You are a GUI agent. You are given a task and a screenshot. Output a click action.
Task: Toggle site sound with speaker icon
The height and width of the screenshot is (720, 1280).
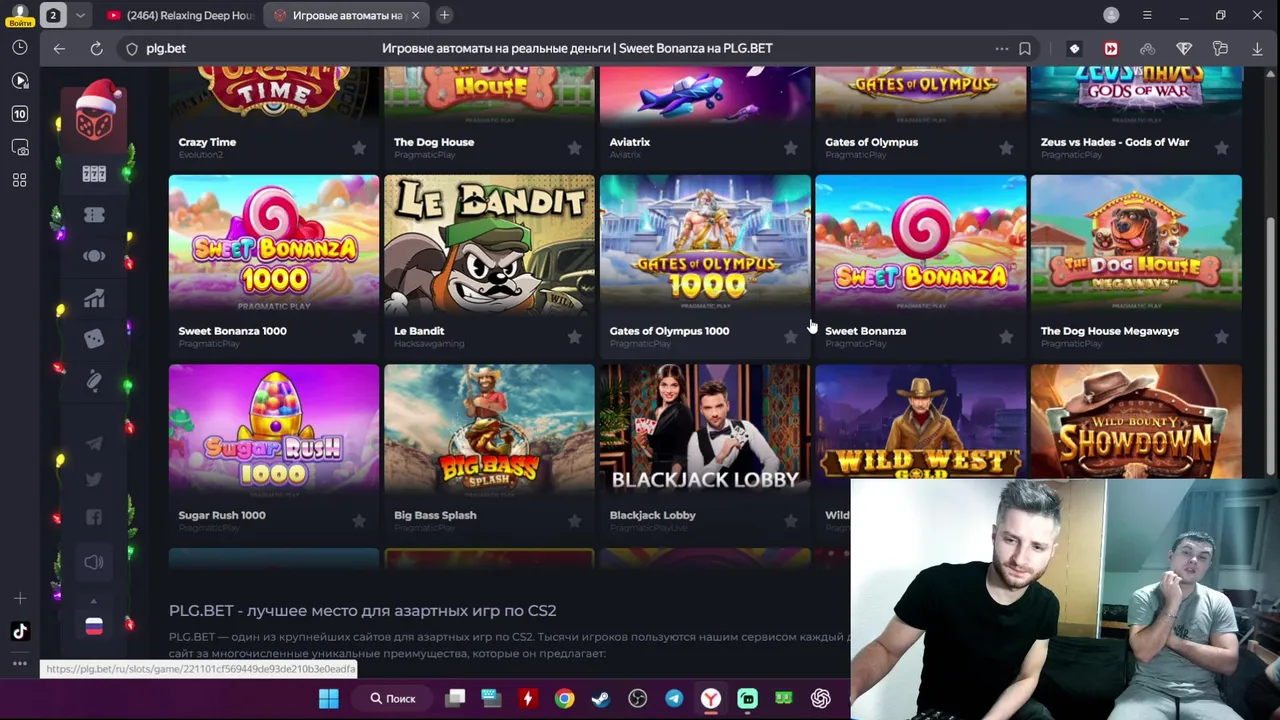click(94, 562)
